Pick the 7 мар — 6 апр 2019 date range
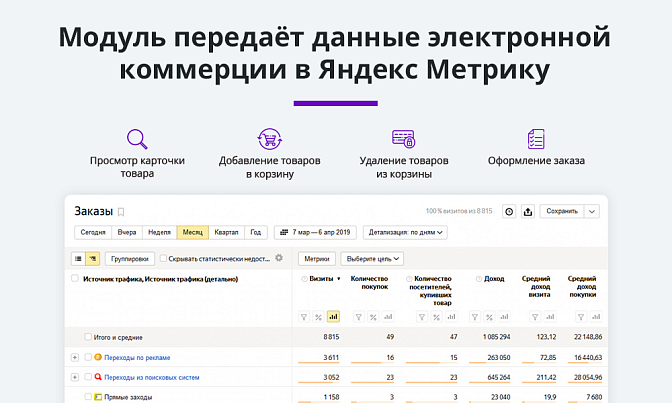Image resolution: width=672 pixels, height=403 pixels. click(x=315, y=232)
